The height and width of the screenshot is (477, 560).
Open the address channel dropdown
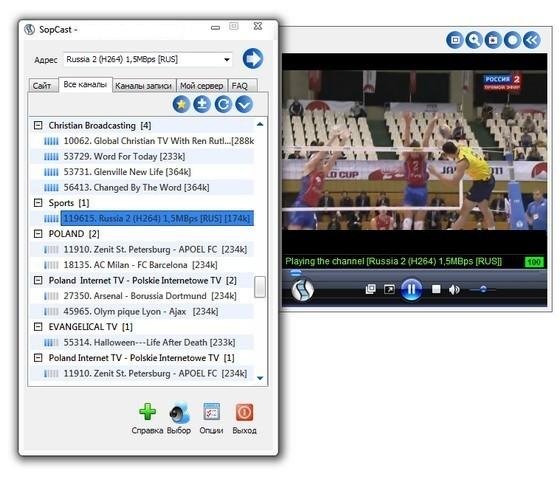pos(227,60)
